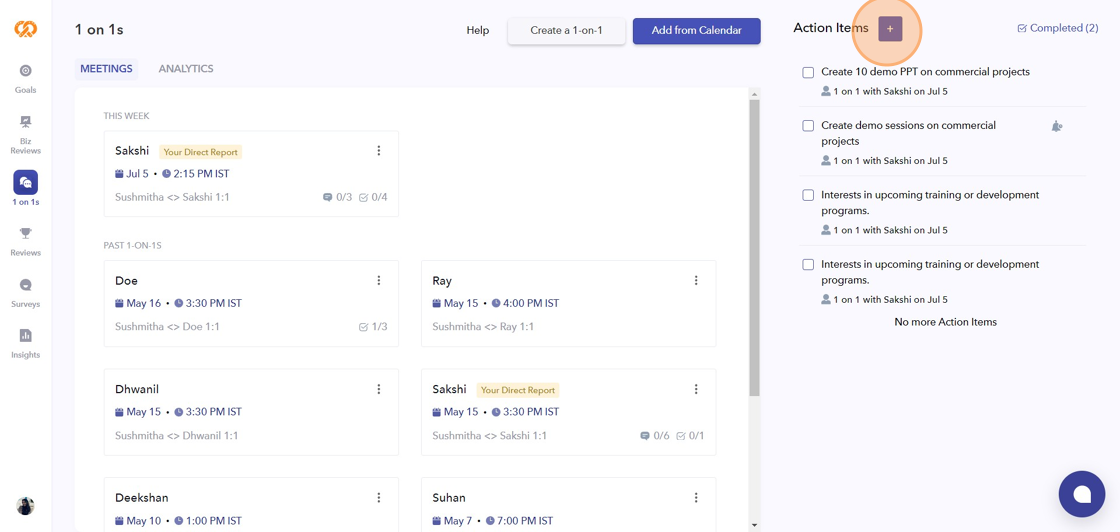Open the Deekshan meeting card
Viewport: 1120px width, 532px height.
tap(251, 505)
